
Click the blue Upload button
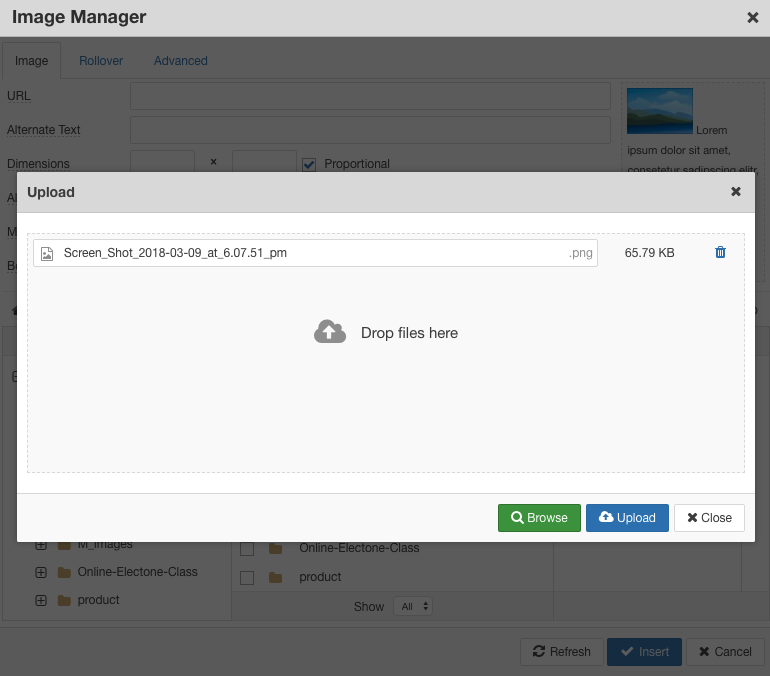[x=627, y=518]
